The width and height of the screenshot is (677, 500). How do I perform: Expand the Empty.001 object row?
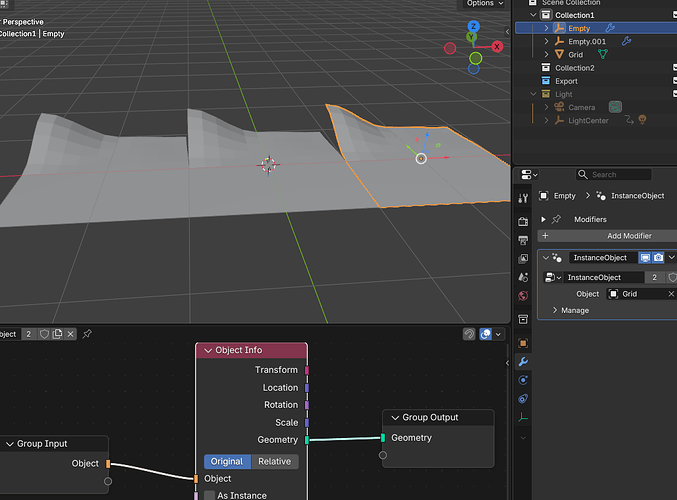(546, 41)
